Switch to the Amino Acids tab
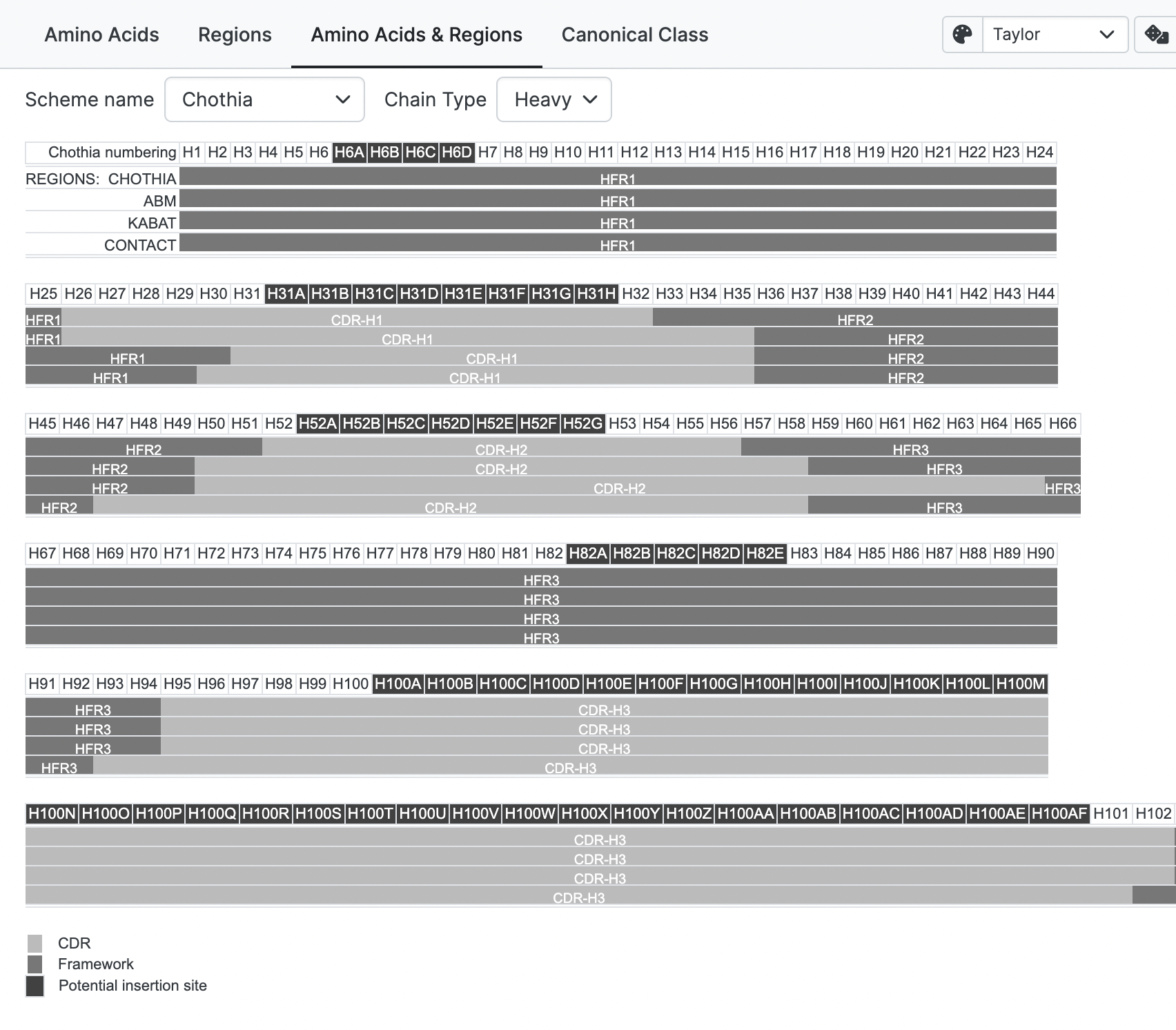This screenshot has width=1176, height=1030. pyautogui.click(x=101, y=35)
